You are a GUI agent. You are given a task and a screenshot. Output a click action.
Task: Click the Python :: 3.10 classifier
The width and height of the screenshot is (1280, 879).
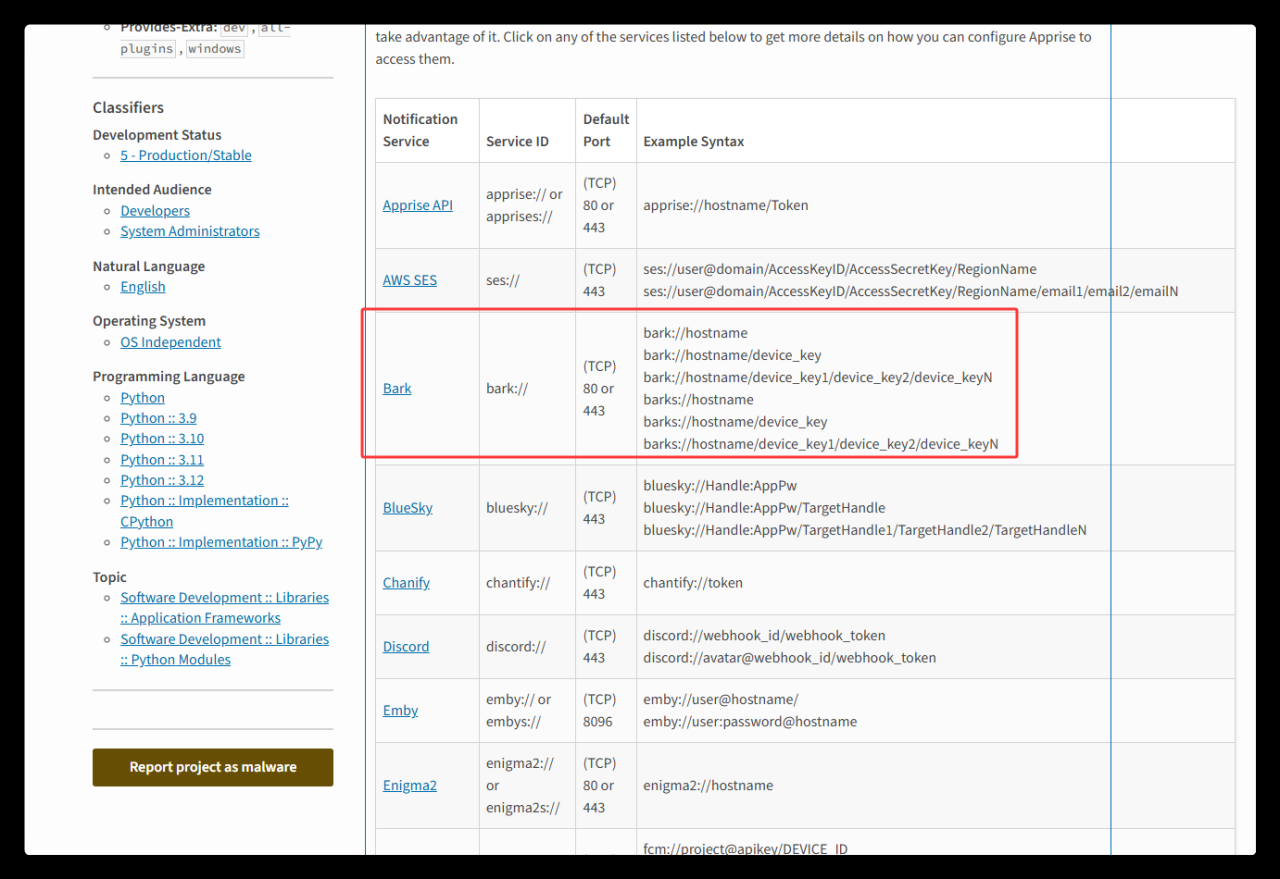(x=162, y=438)
